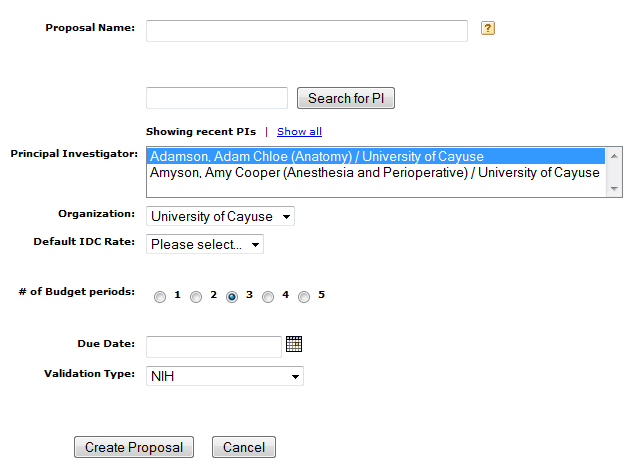Image resolution: width=638 pixels, height=468 pixels.
Task: Click PI list scrollbar up arrow
Action: tap(614, 156)
